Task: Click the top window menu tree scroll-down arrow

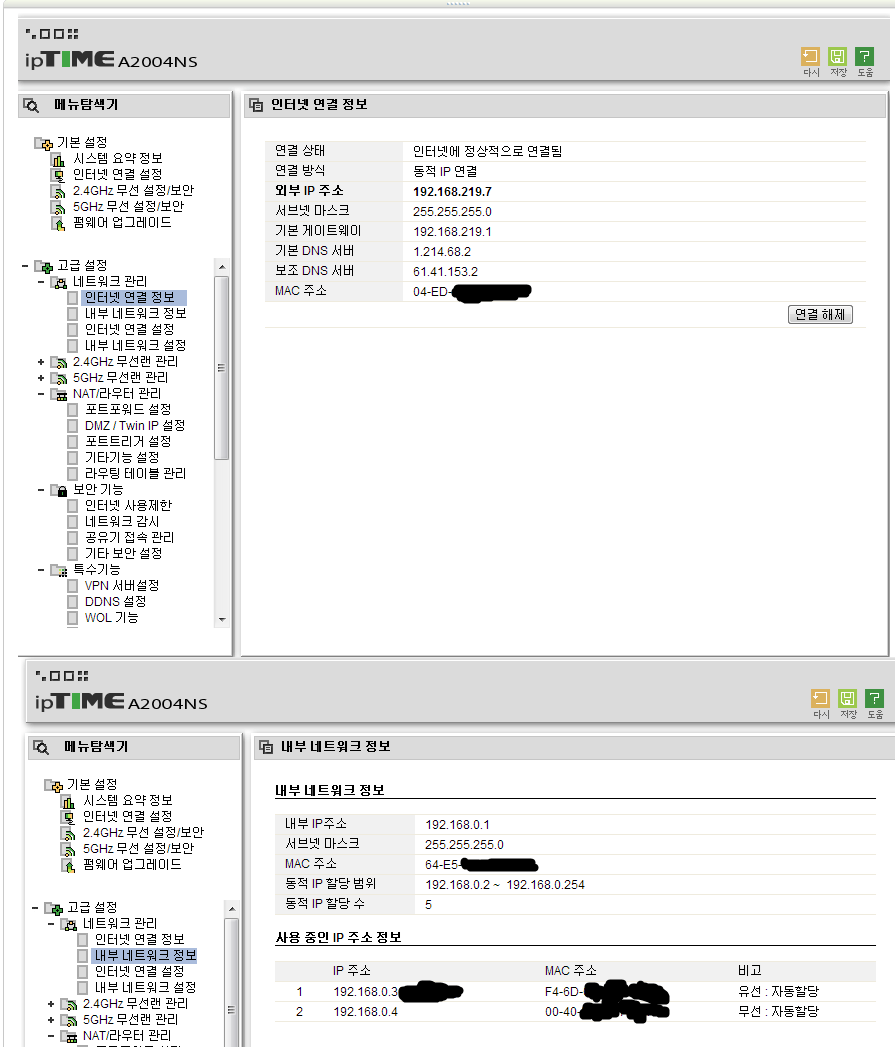Action: (222, 620)
